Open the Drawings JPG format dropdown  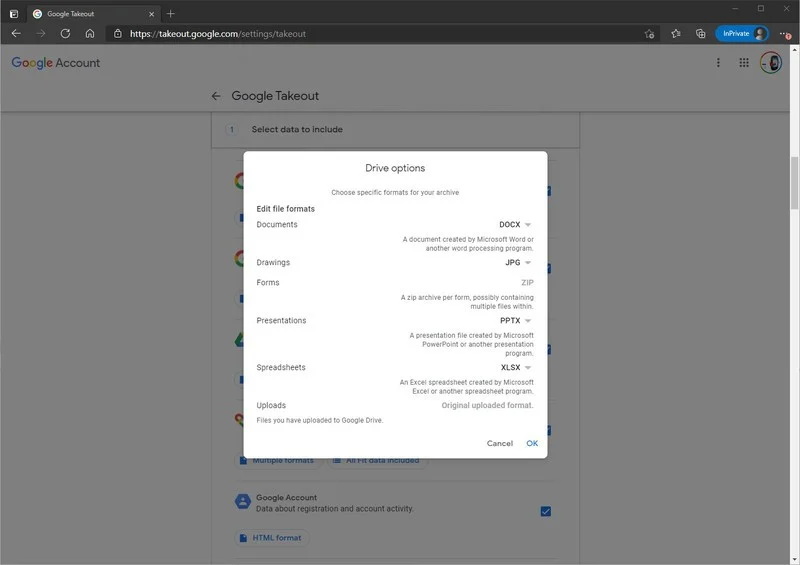pyautogui.click(x=518, y=262)
